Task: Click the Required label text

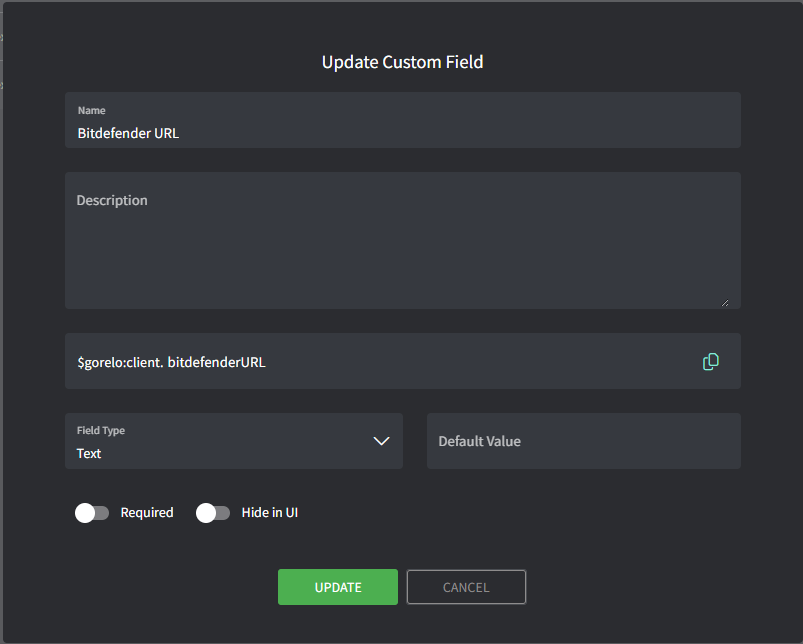Action: point(147,513)
